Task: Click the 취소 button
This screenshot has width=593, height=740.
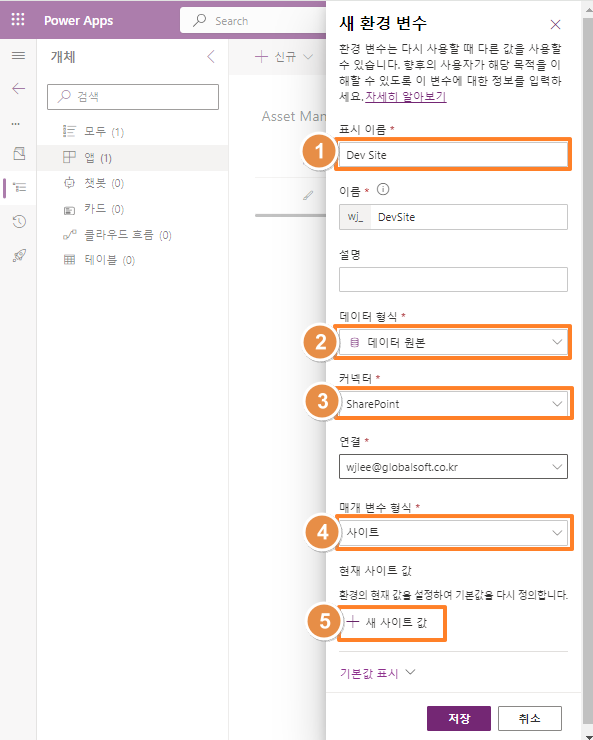Action: [529, 718]
